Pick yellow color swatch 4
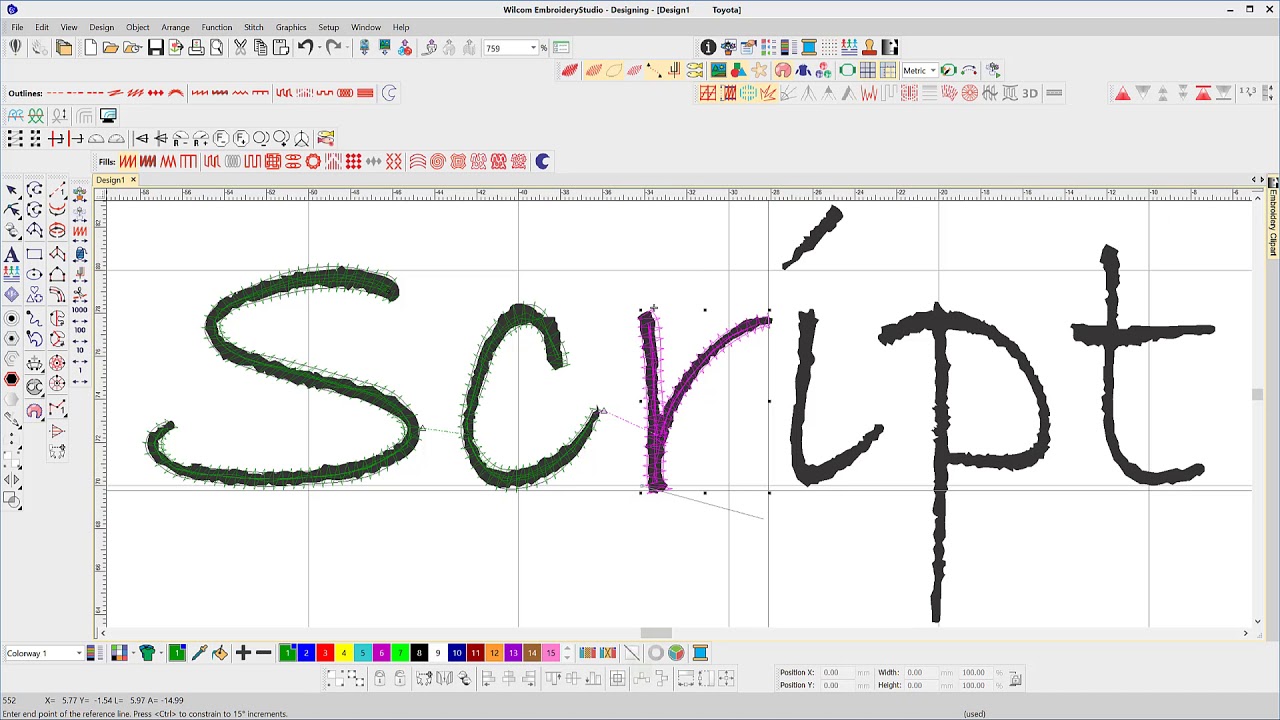Image resolution: width=1280 pixels, height=720 pixels. click(x=344, y=653)
